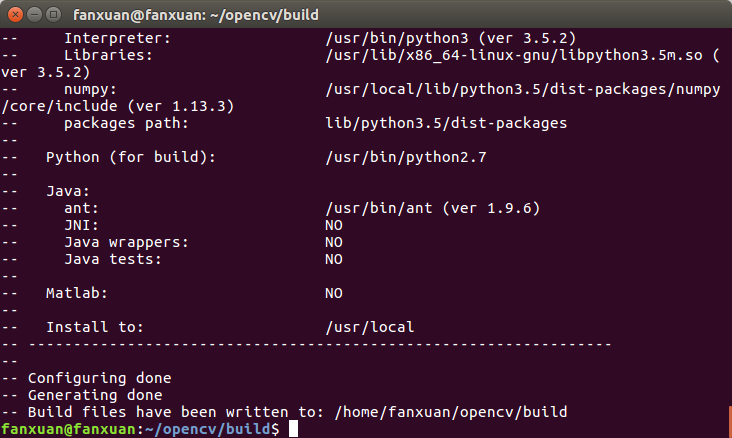Close the terminal window
Viewport: 732px width, 438px height.
click(x=14, y=13)
